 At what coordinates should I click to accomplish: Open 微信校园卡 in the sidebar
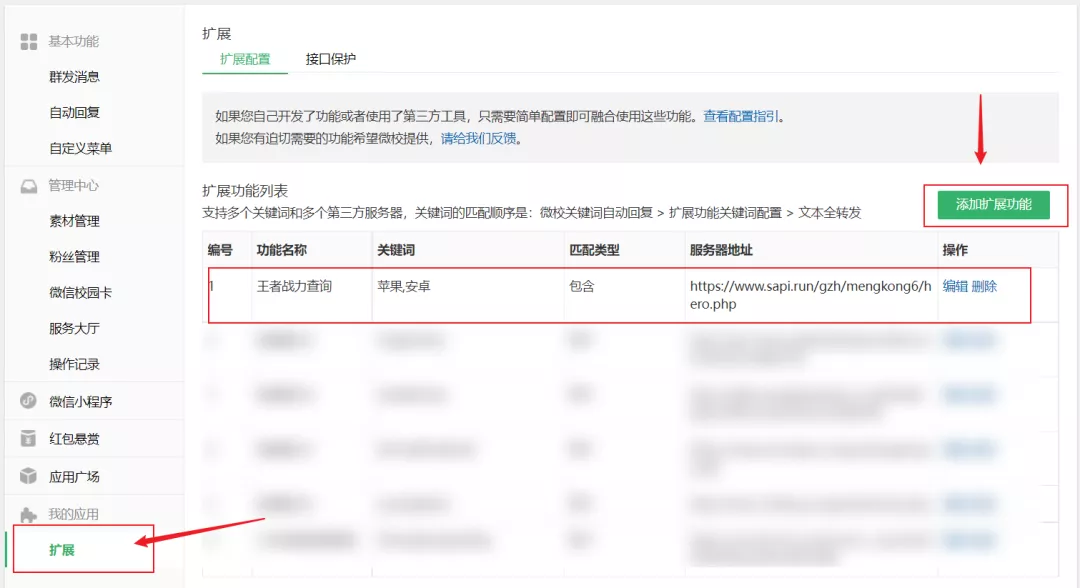click(x=81, y=293)
